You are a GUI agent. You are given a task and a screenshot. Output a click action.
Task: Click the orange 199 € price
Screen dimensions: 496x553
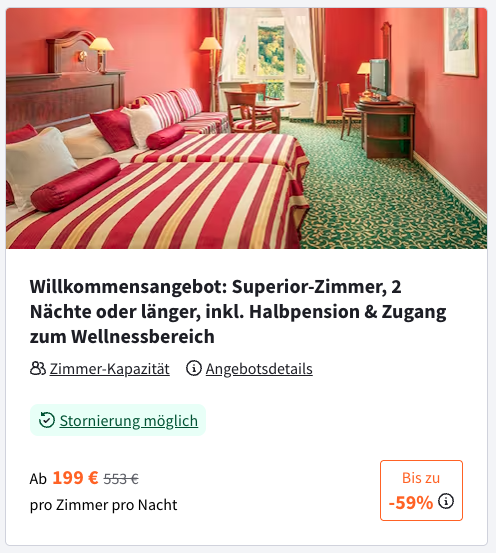(75, 478)
